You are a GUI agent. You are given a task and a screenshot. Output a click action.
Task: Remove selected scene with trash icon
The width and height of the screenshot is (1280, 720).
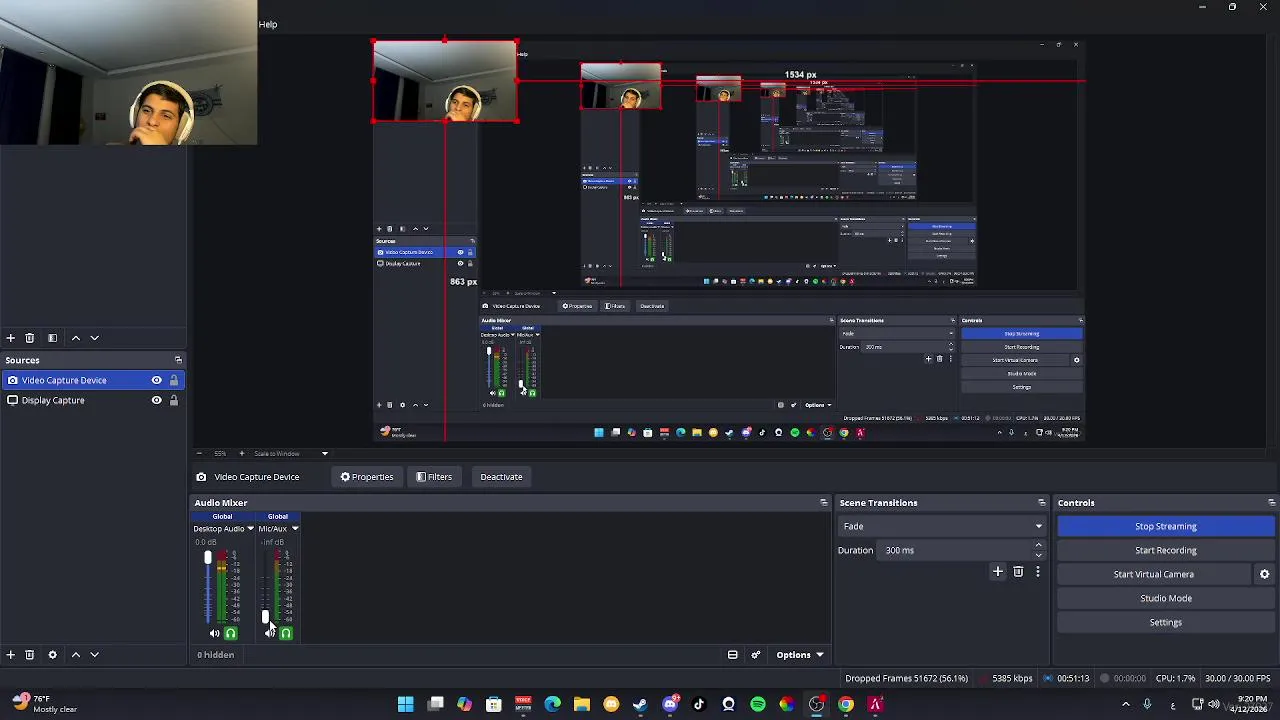pos(29,338)
